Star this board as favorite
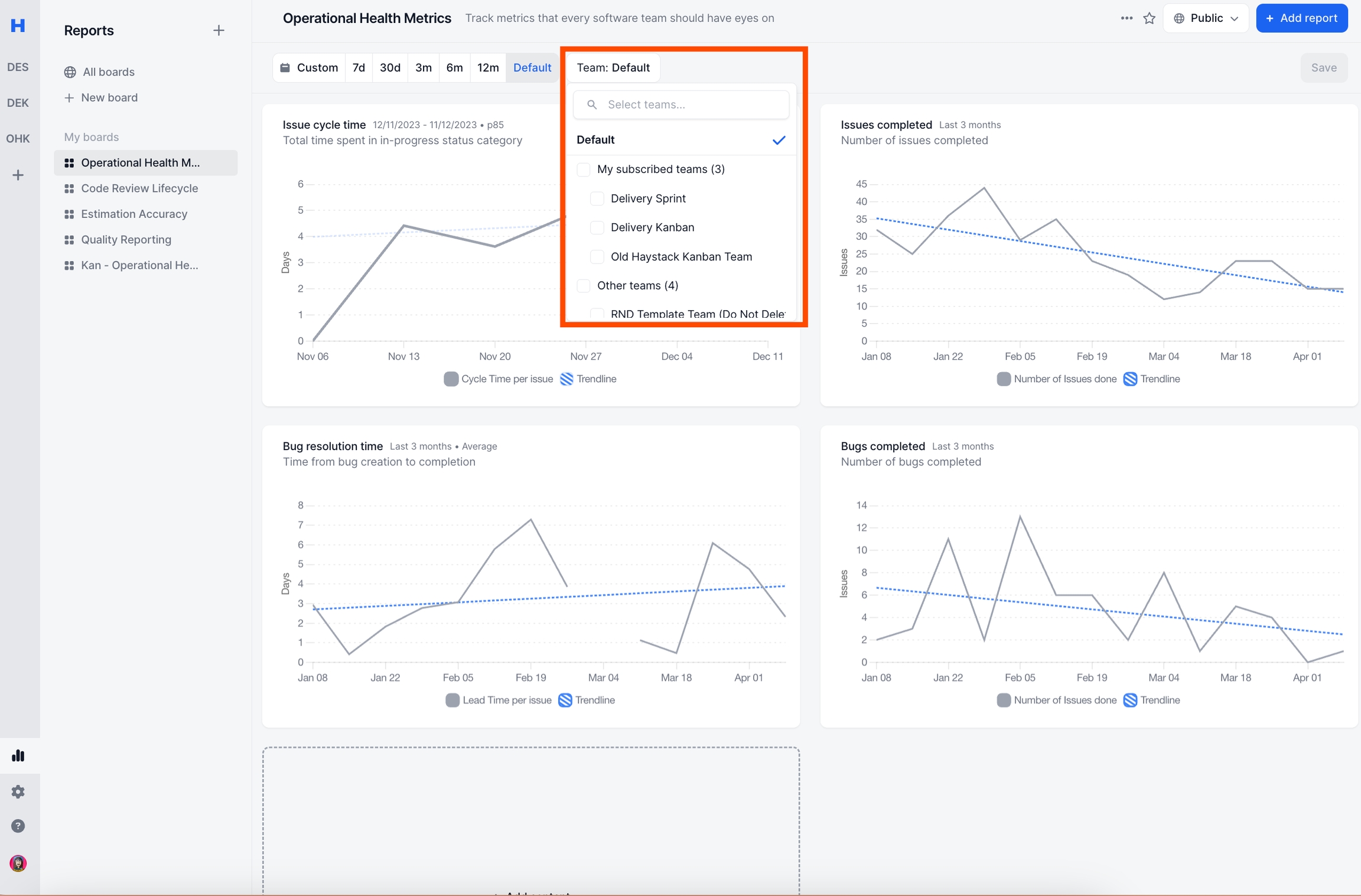1361x896 pixels. pyautogui.click(x=1149, y=18)
